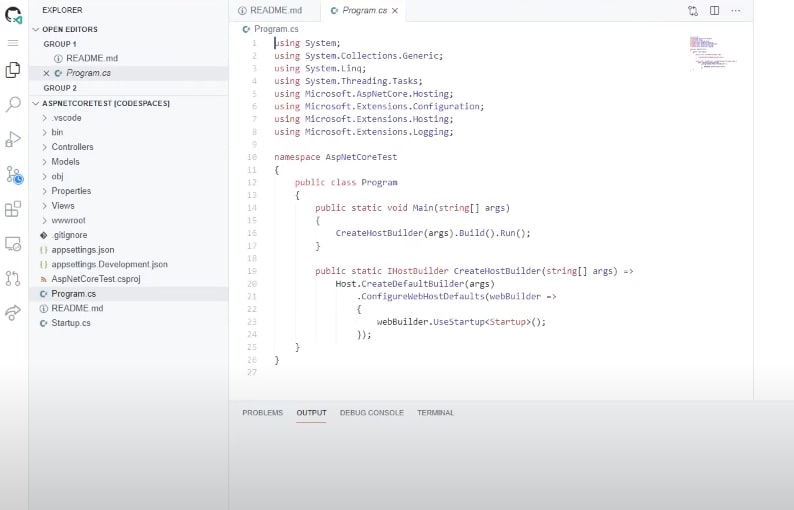
Task: Click line number 16 in gutter
Action: [252, 233]
